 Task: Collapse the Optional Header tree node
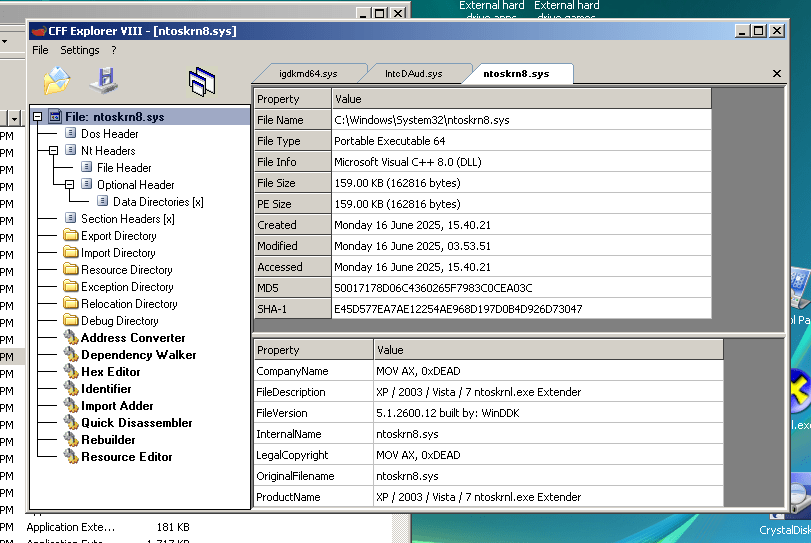[x=70, y=185]
